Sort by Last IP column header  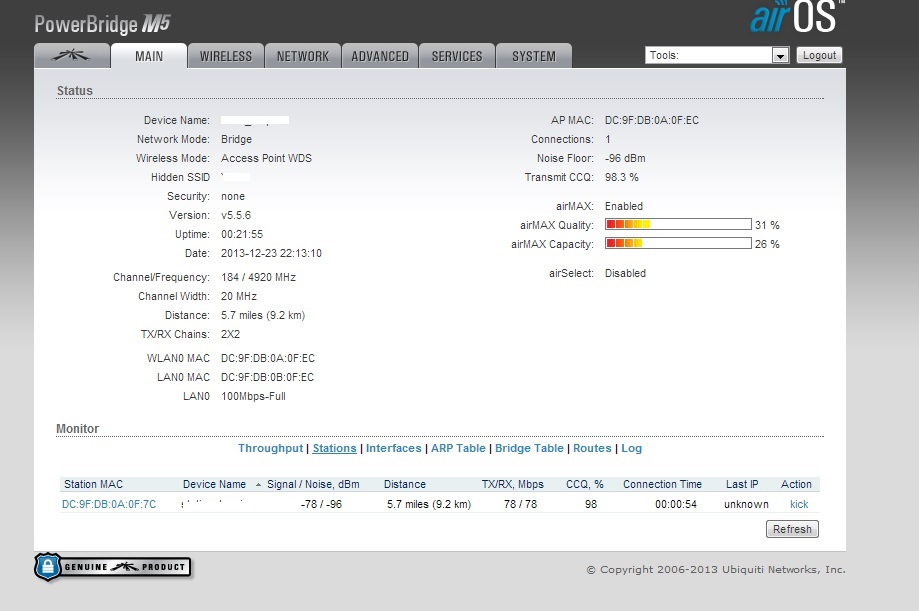(x=742, y=484)
